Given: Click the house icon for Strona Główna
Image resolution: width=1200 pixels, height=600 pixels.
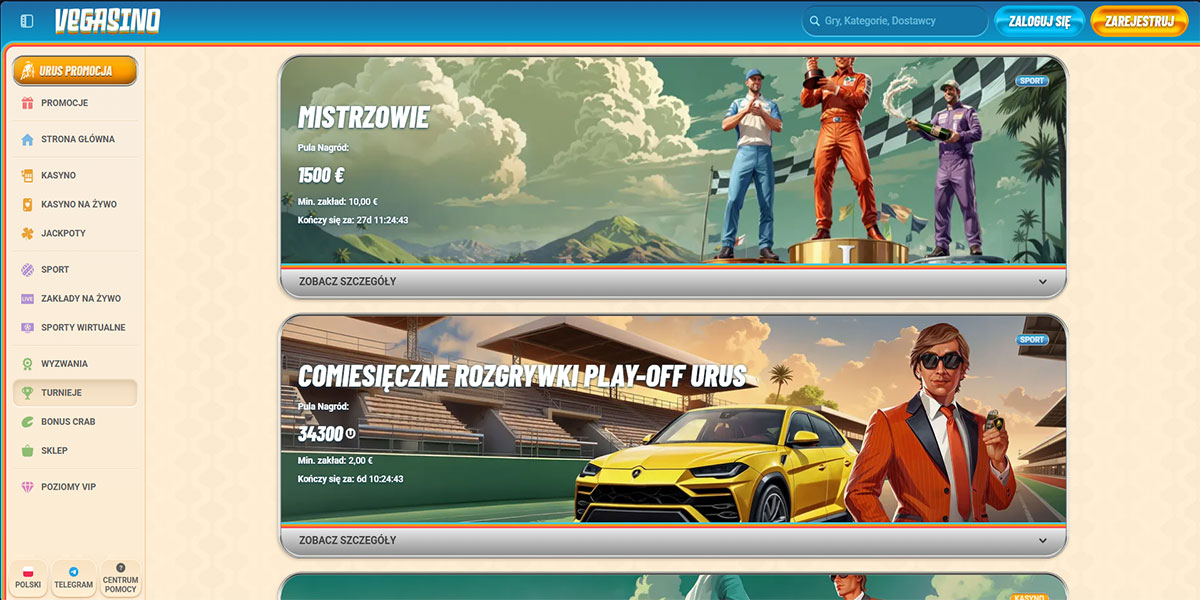Looking at the screenshot, I should (28, 140).
